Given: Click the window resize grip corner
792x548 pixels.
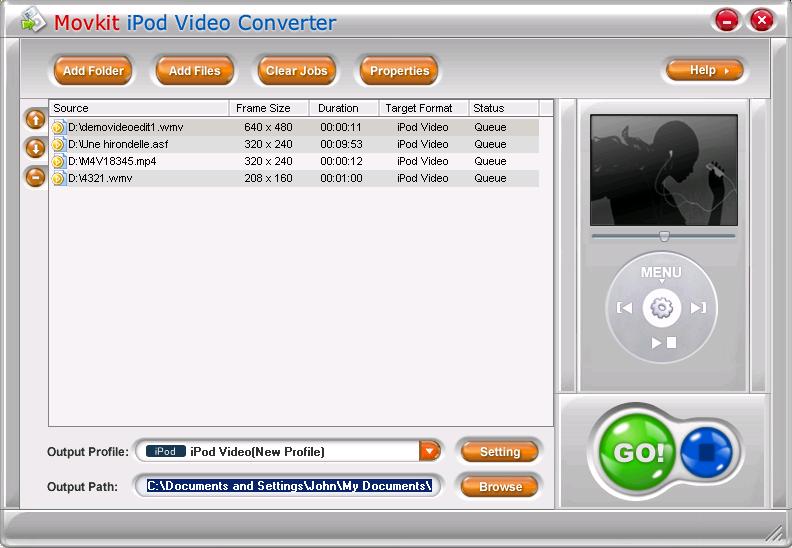Looking at the screenshot, I should 774,535.
